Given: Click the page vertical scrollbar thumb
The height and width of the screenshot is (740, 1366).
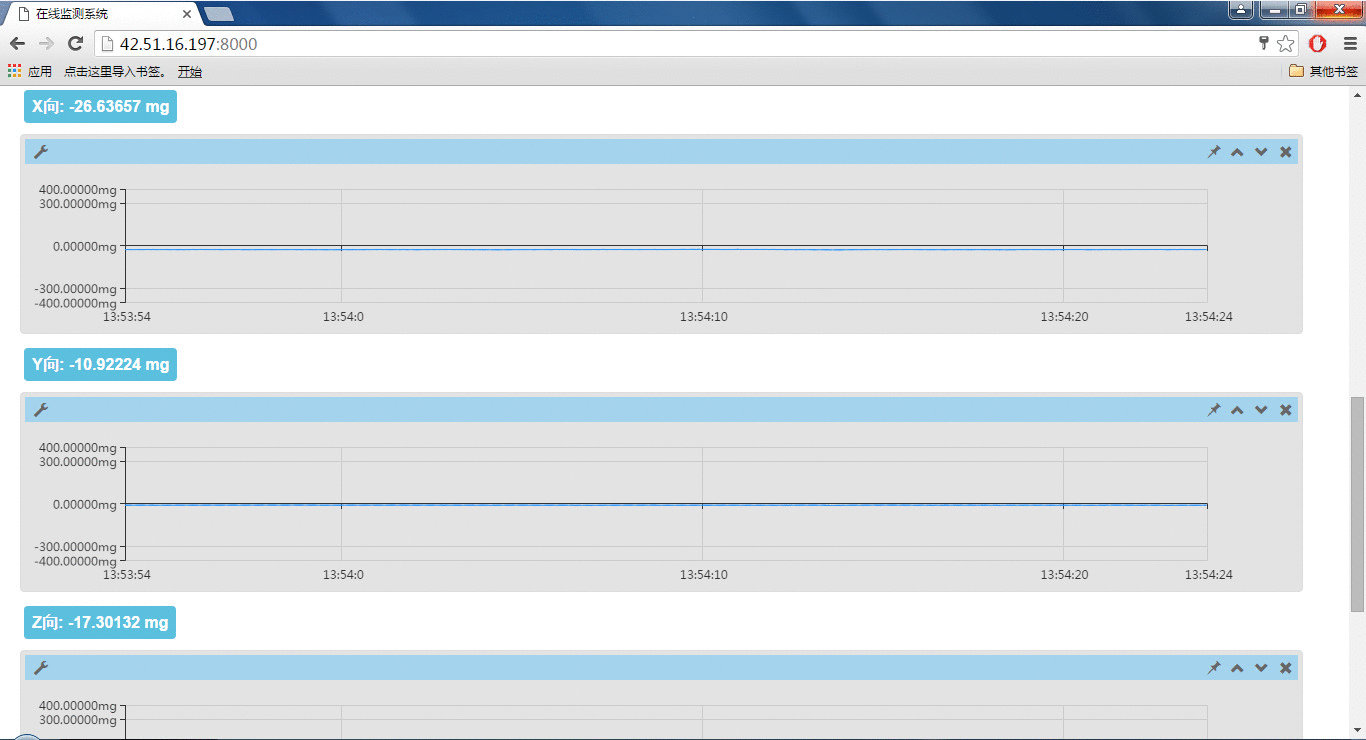Looking at the screenshot, I should pos(1357,503).
